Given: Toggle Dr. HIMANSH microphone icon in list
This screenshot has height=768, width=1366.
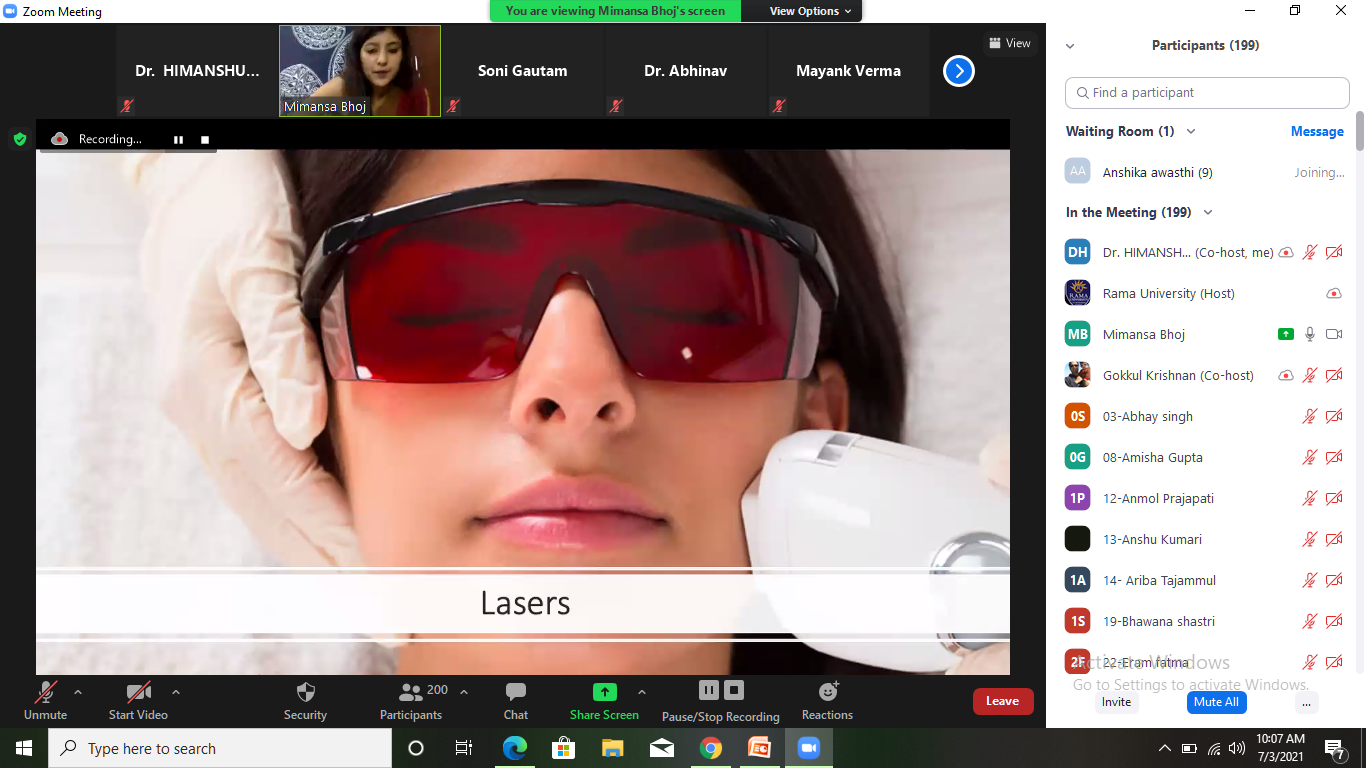Looking at the screenshot, I should pyautogui.click(x=1310, y=253).
